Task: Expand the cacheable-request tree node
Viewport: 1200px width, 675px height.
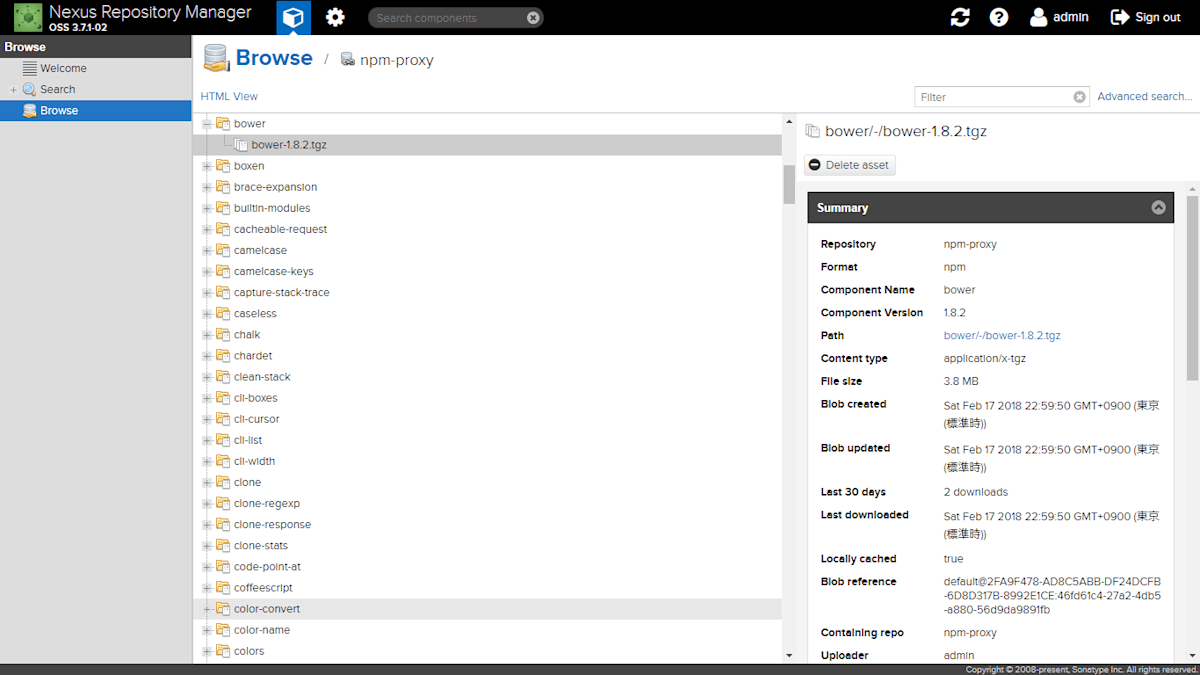Action: point(208,229)
